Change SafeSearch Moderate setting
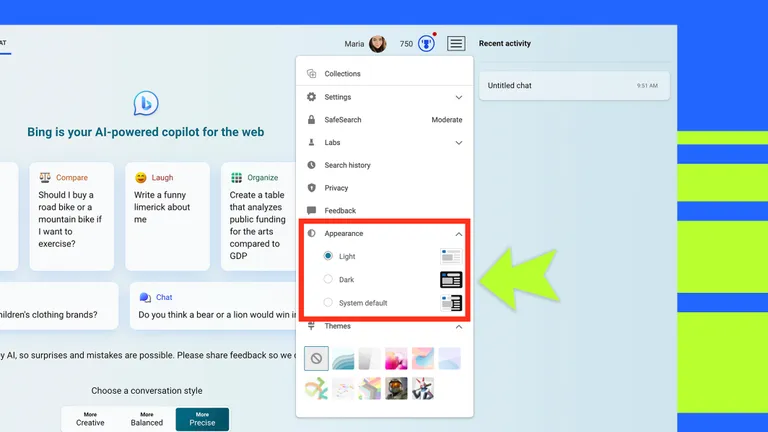The height and width of the screenshot is (432, 768). pos(447,120)
